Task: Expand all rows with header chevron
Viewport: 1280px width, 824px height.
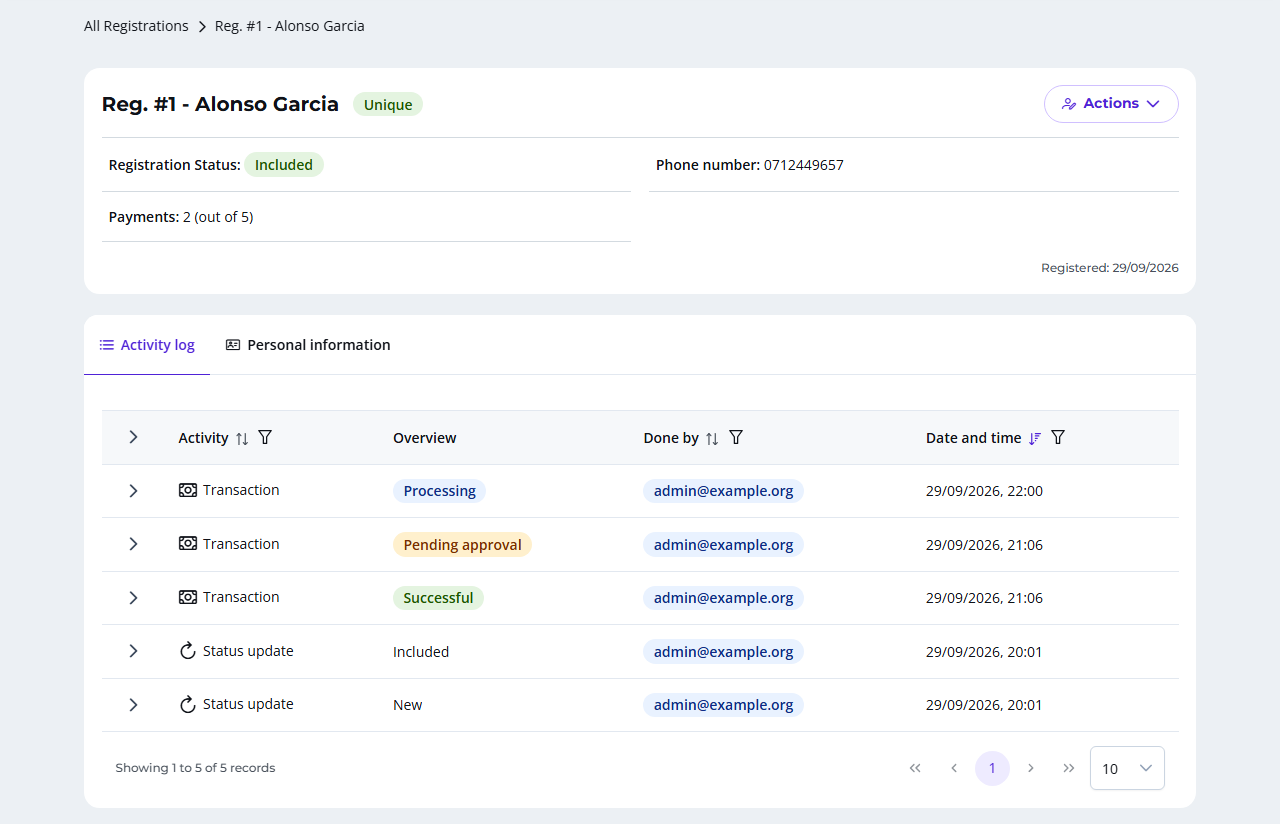Action: click(x=133, y=437)
